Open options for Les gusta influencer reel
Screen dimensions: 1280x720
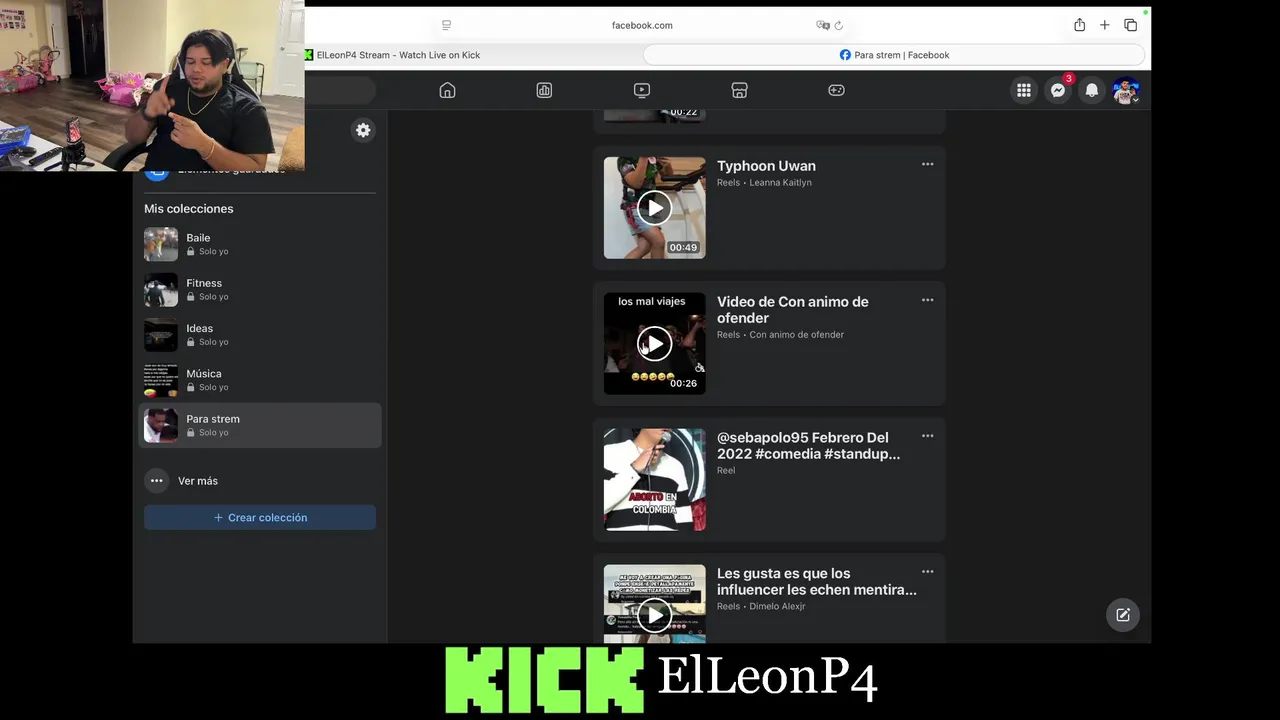927,572
